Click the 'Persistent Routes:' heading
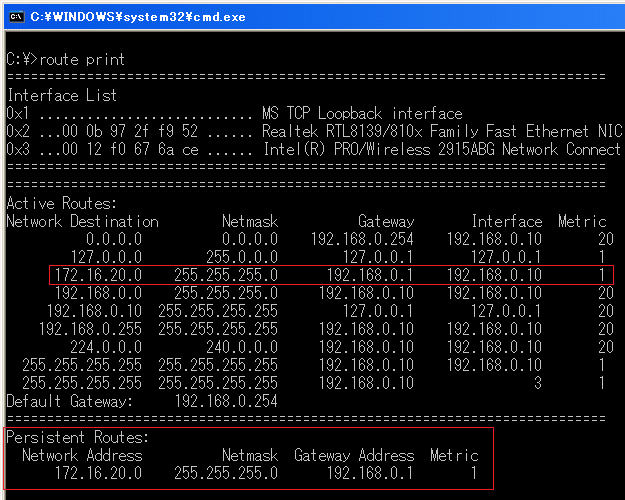Viewport: 625px width, 500px height. point(78,437)
